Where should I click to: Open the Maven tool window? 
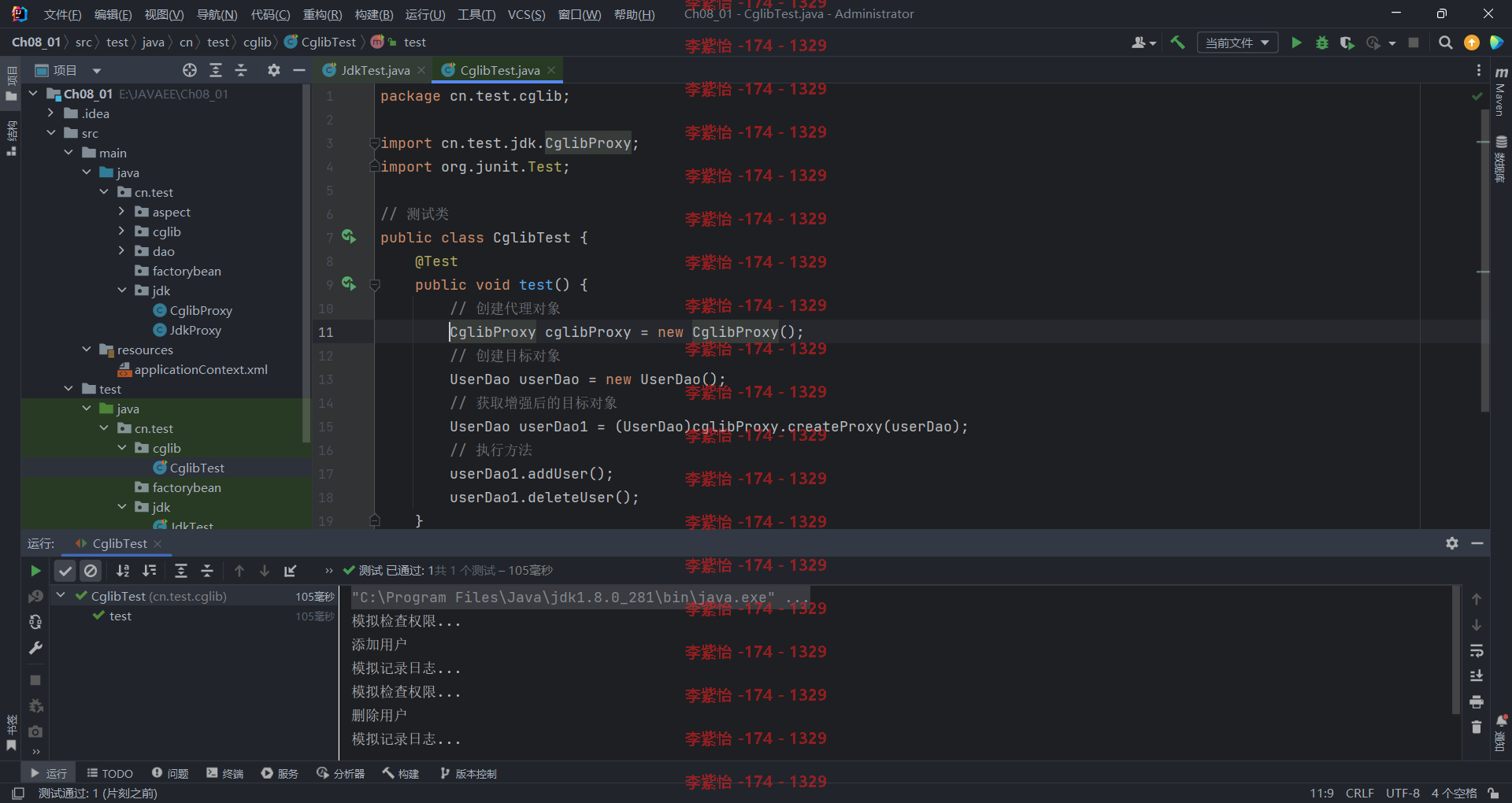point(1500,92)
